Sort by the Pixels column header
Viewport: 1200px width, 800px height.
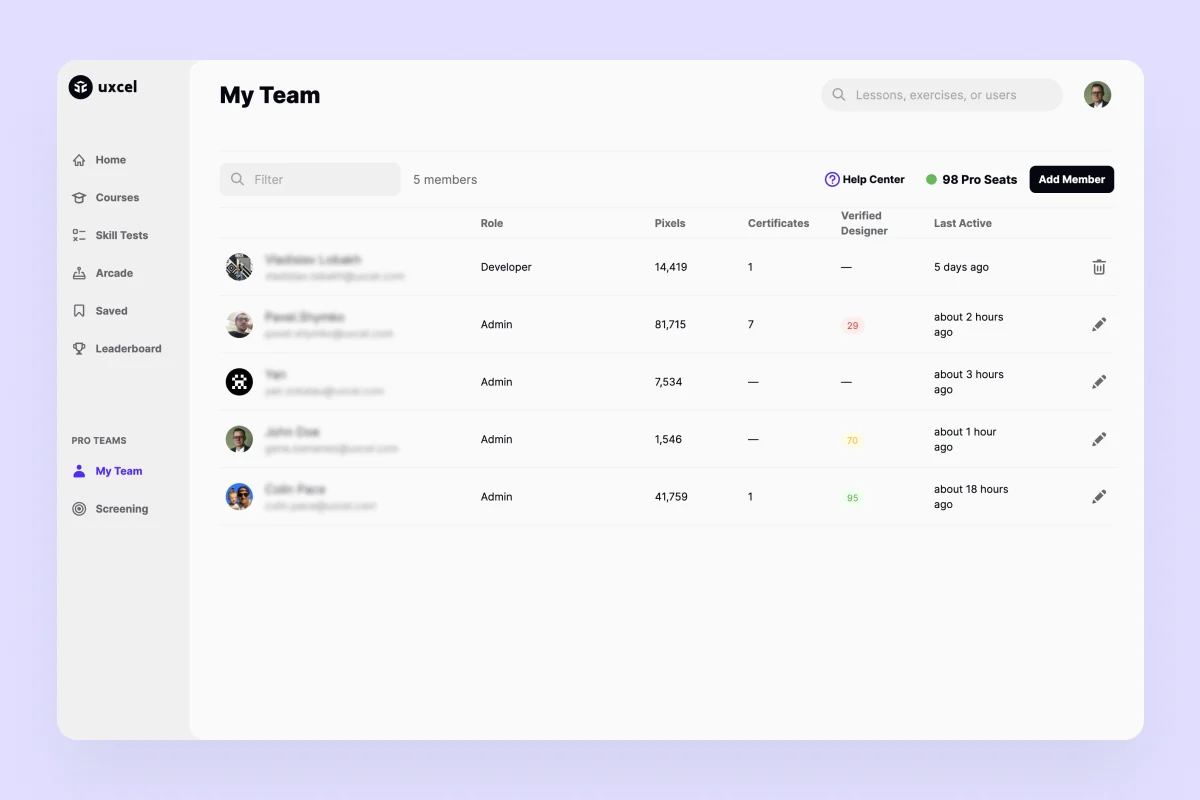(670, 223)
